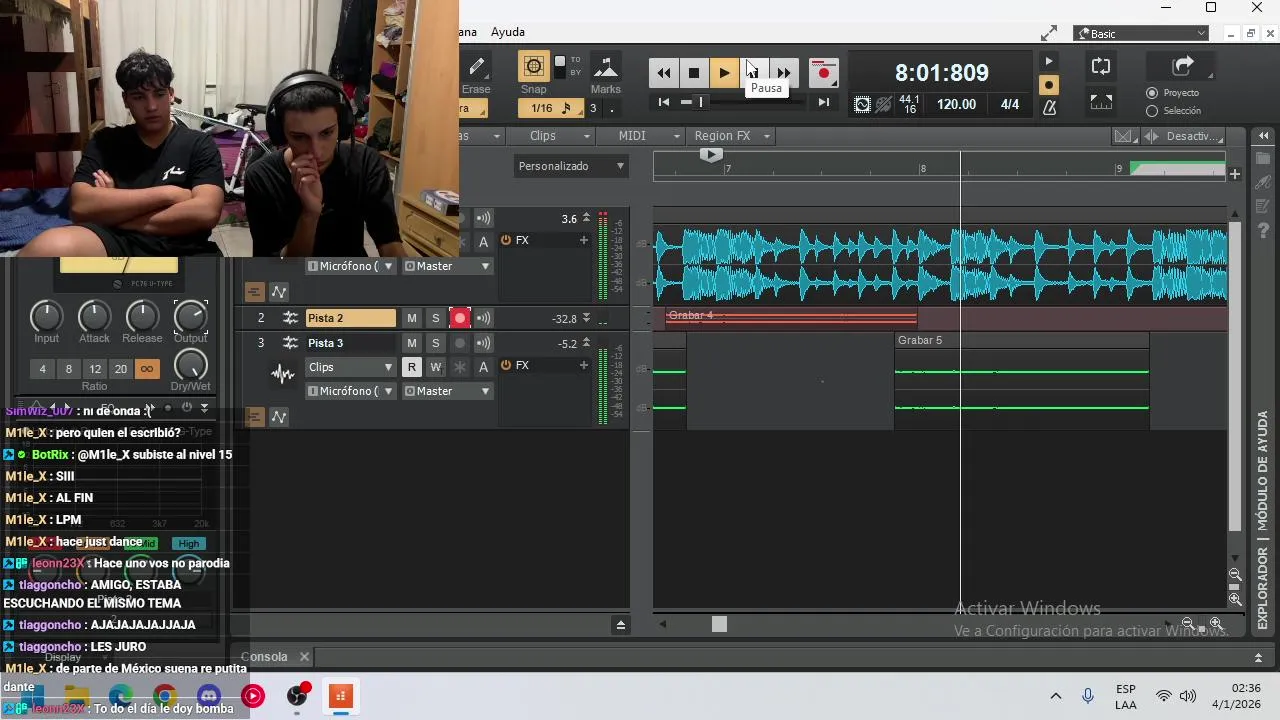
Task: Stop playback with the Stop button
Action: pyautogui.click(x=694, y=73)
